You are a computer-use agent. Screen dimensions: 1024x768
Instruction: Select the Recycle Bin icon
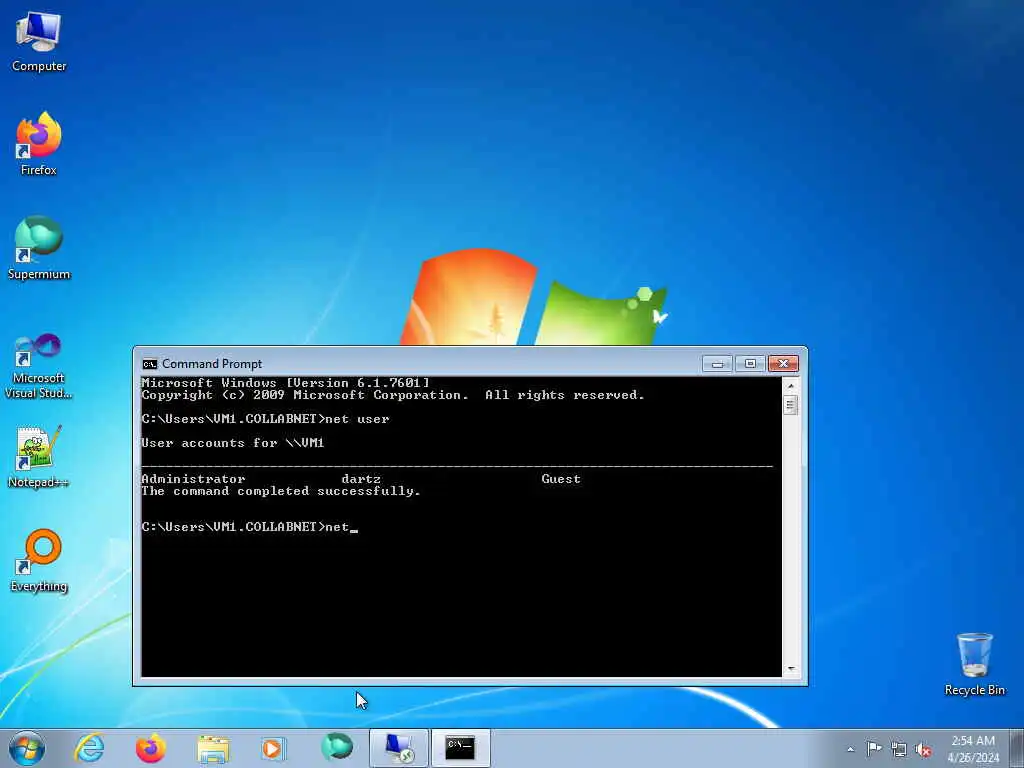[x=974, y=664]
